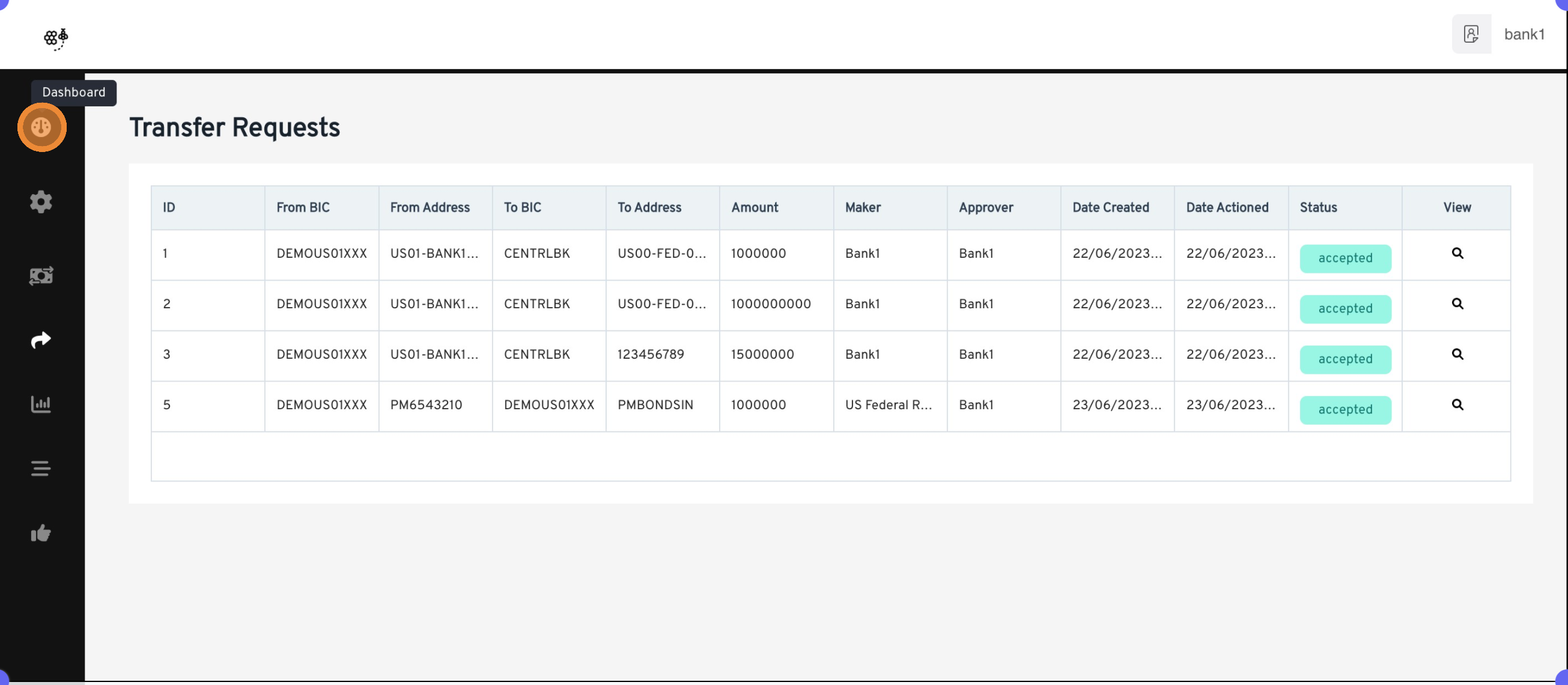View details of transfer request 2

(1457, 304)
